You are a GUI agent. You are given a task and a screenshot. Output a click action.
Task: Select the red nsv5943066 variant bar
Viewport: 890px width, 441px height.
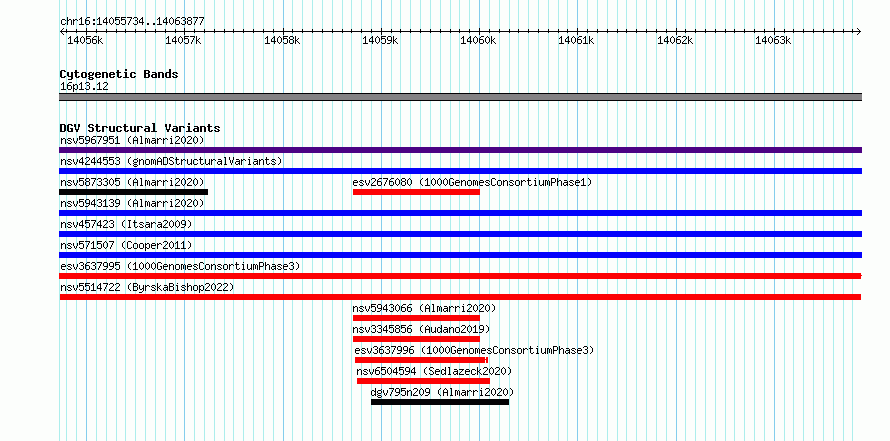417,318
